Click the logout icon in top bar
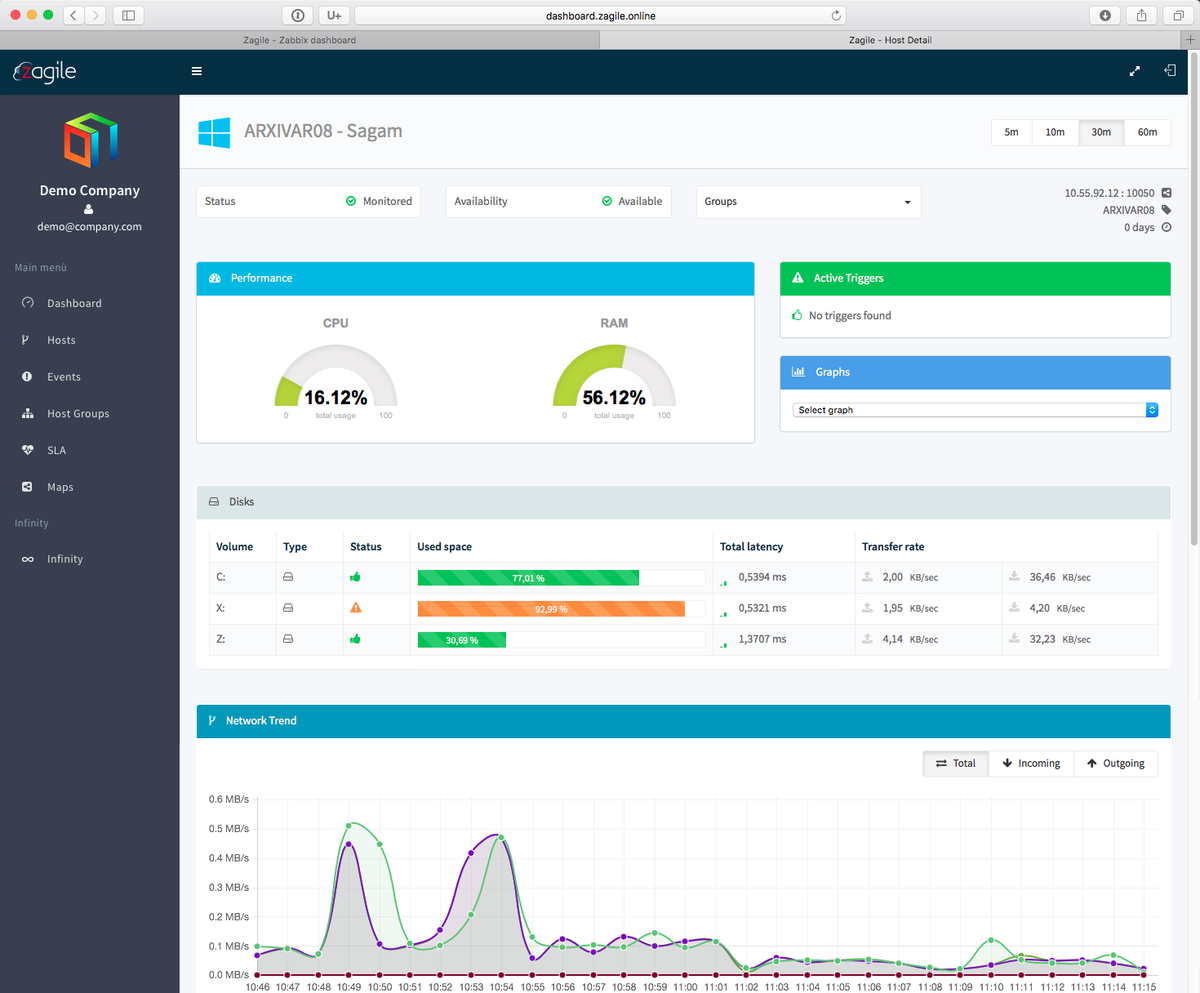This screenshot has width=1200, height=993. click(1170, 71)
